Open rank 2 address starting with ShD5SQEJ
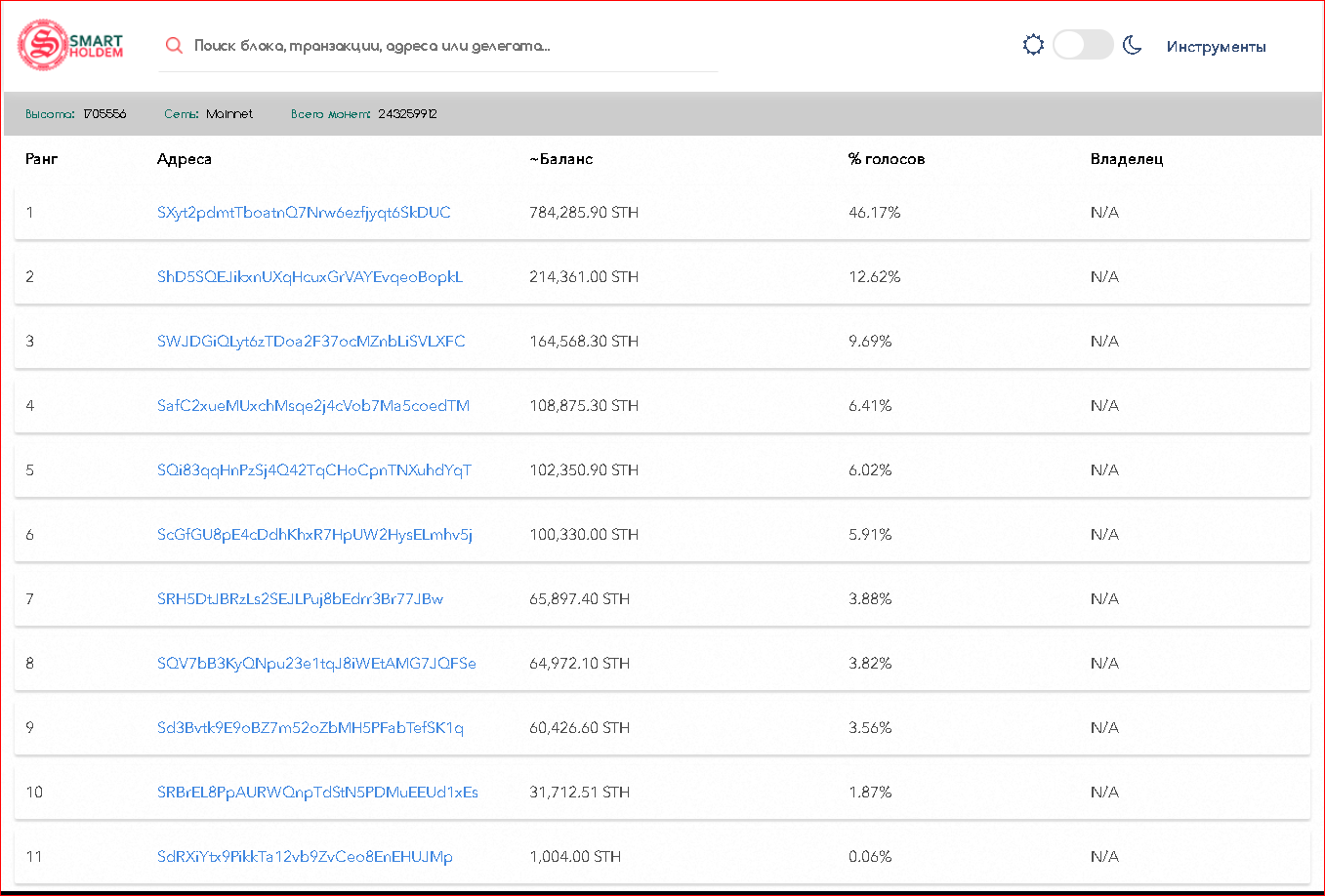This screenshot has height=896, width=1325. click(310, 277)
